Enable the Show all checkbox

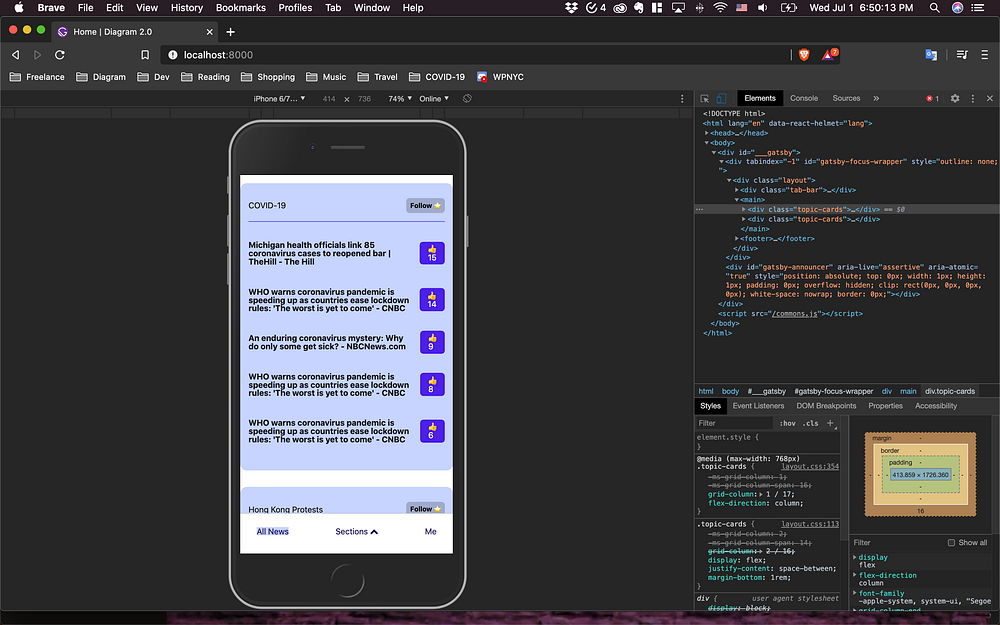coord(951,543)
